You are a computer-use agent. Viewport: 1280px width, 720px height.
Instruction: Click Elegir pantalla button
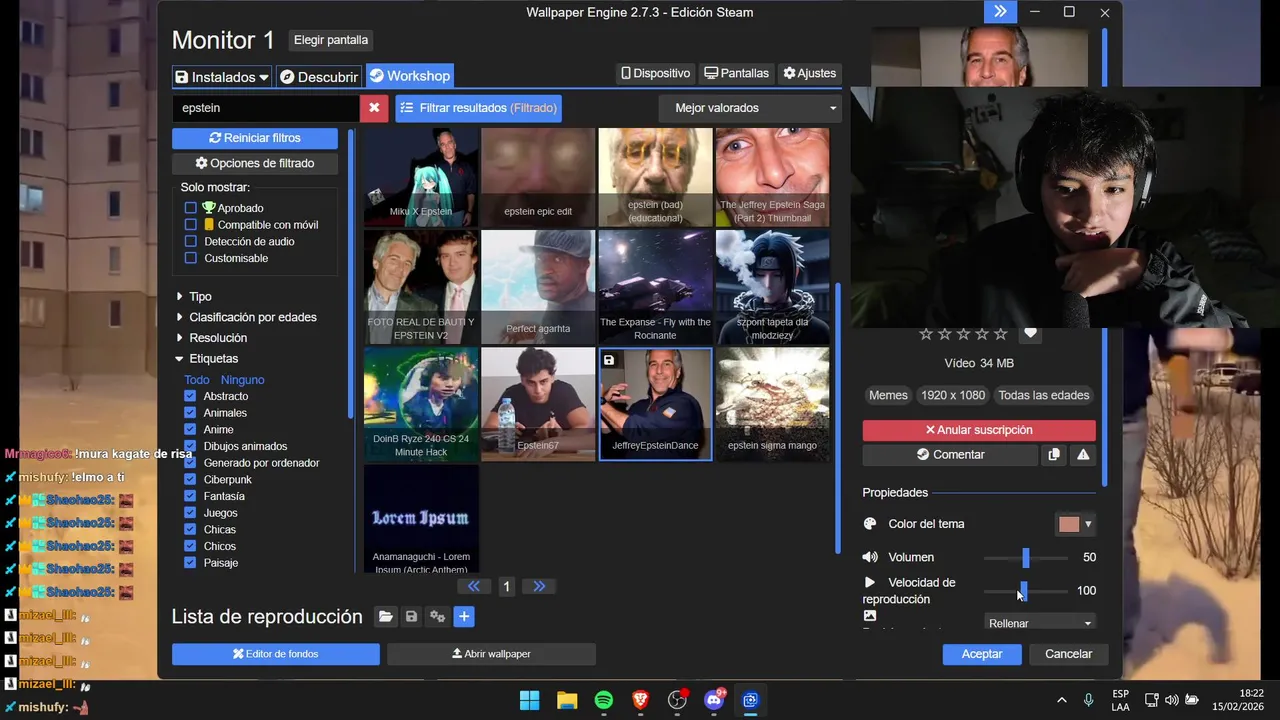[x=331, y=40]
